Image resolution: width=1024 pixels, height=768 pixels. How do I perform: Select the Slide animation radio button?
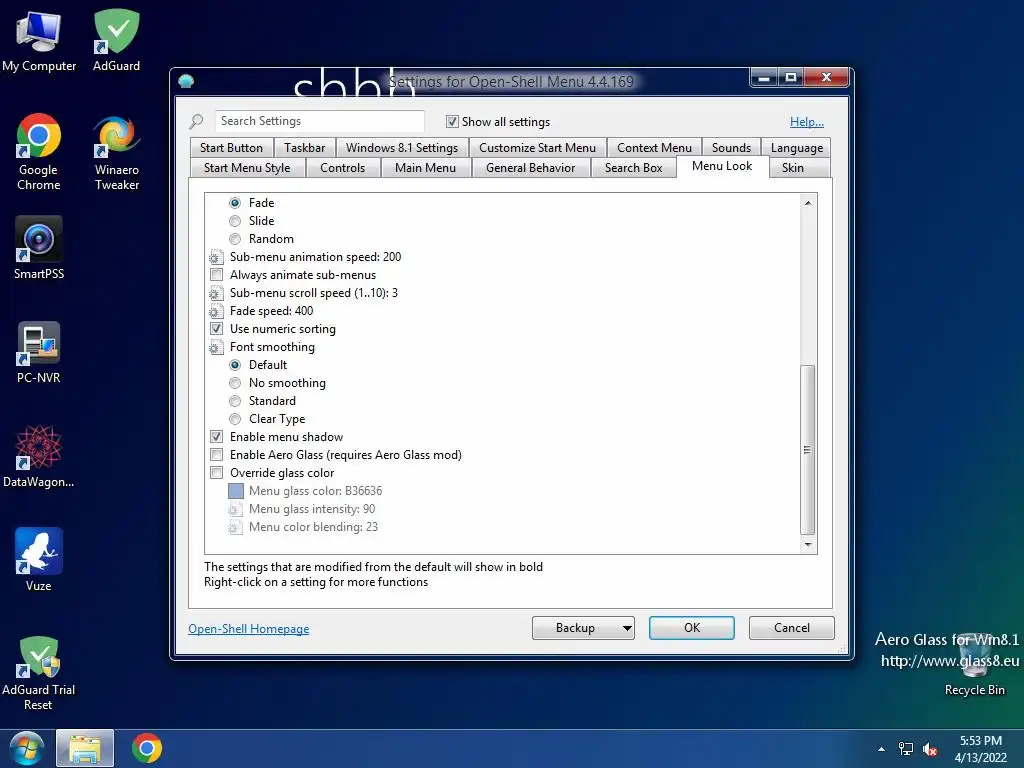coord(235,221)
